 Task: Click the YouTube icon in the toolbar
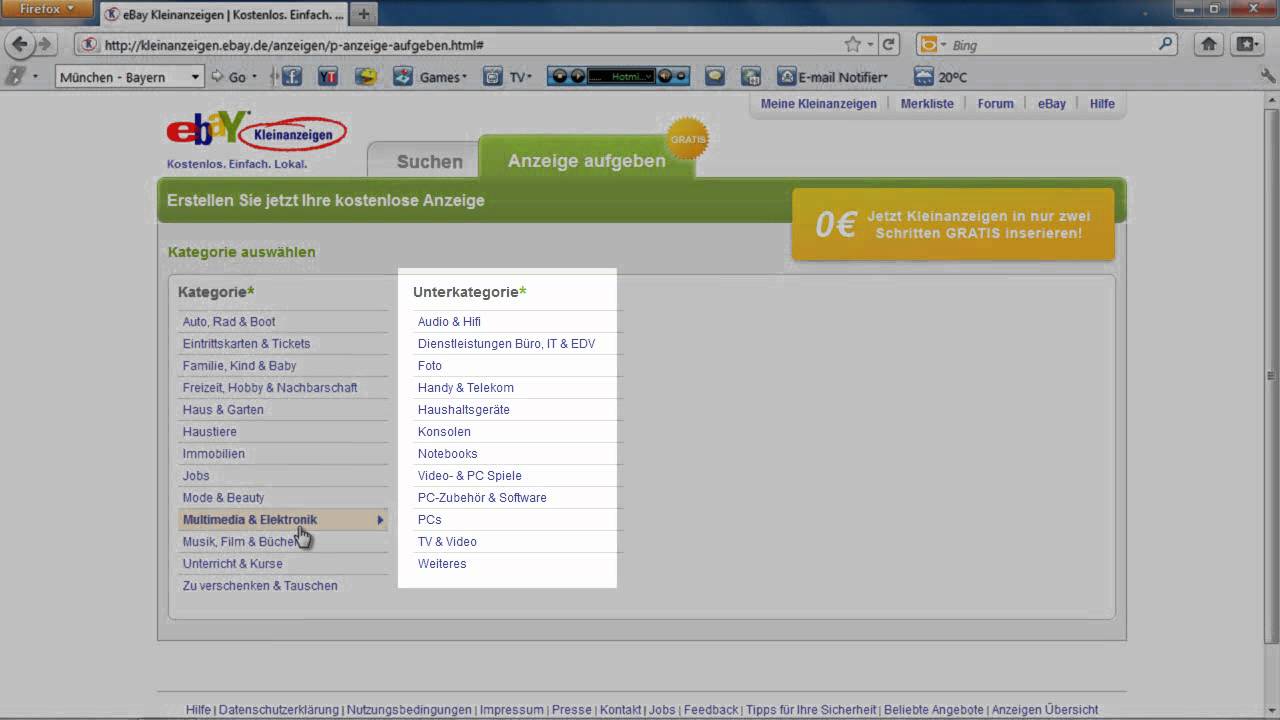(x=327, y=76)
